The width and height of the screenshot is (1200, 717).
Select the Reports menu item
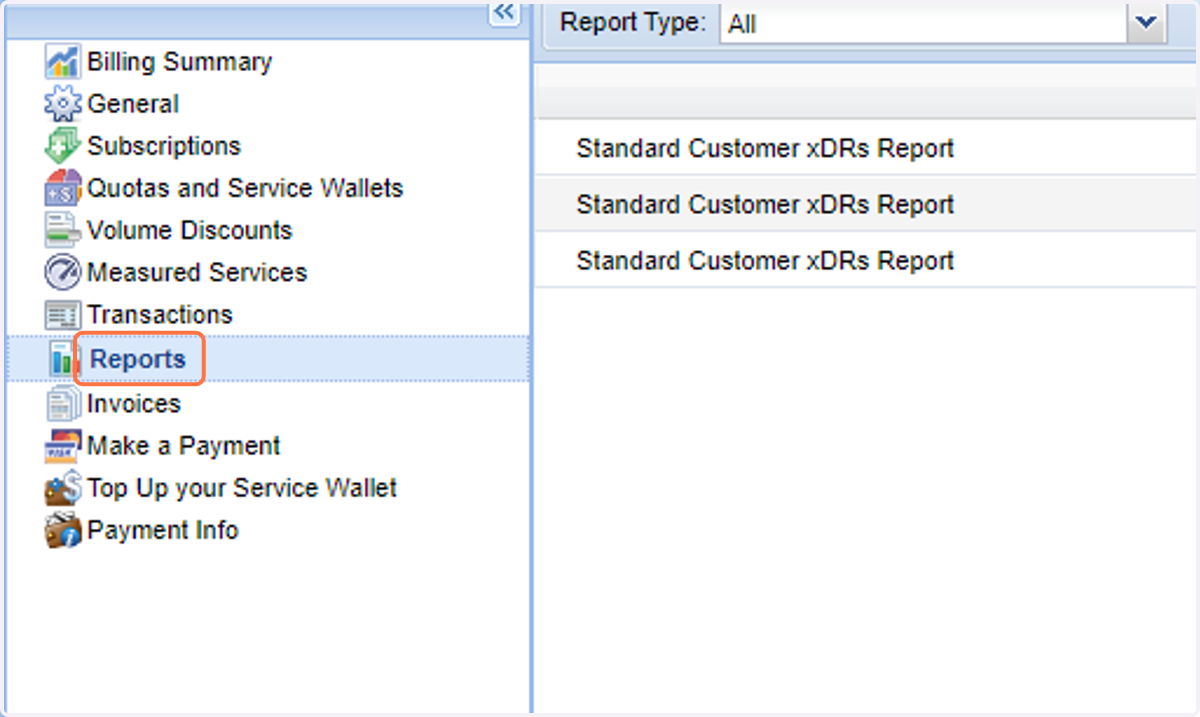click(x=138, y=359)
